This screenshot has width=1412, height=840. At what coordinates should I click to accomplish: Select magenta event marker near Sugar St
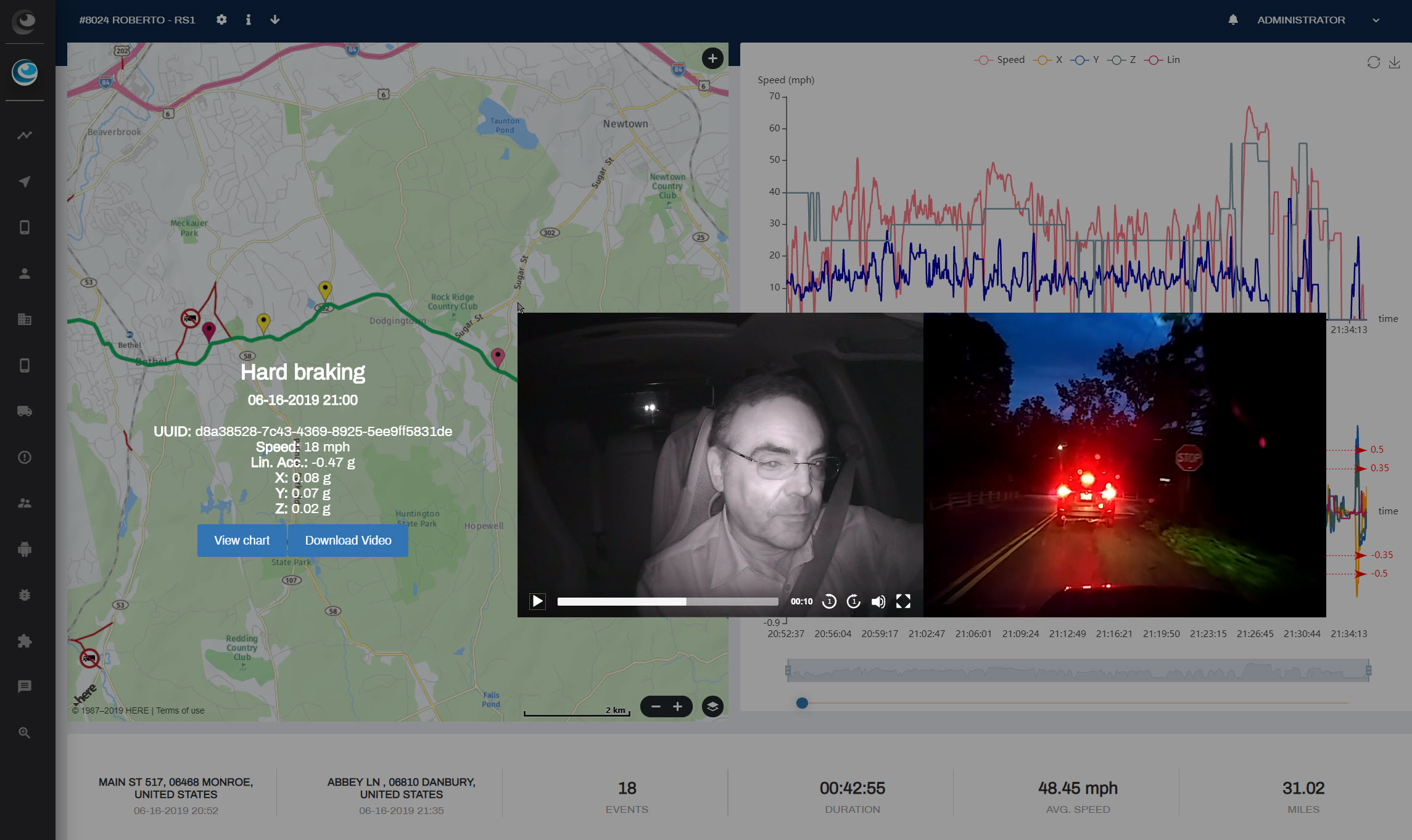click(498, 358)
